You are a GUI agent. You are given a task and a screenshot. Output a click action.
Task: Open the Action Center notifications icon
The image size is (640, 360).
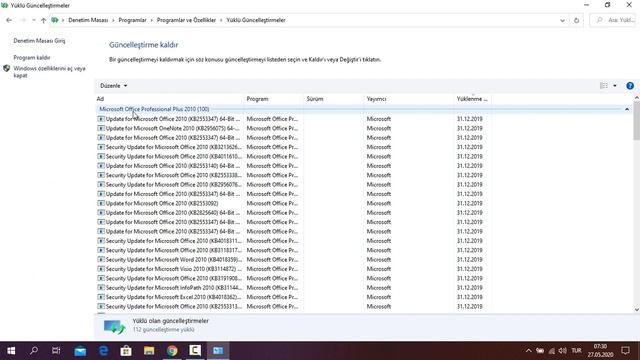coord(625,351)
